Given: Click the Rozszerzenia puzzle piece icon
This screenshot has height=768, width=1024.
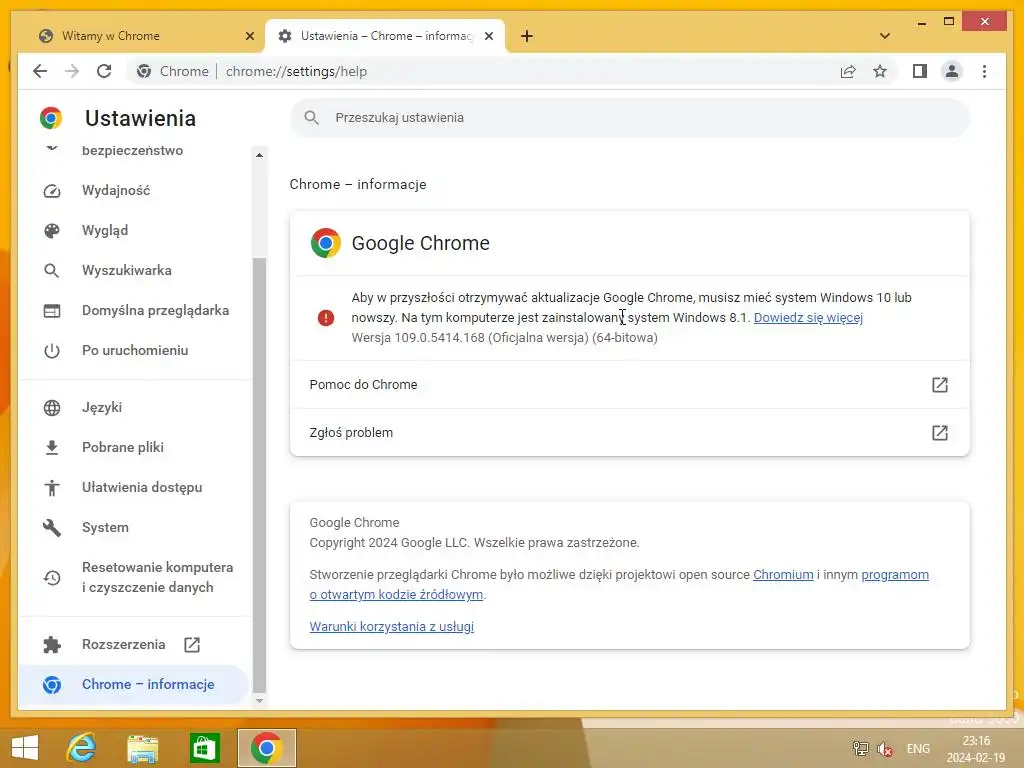Looking at the screenshot, I should [52, 645].
